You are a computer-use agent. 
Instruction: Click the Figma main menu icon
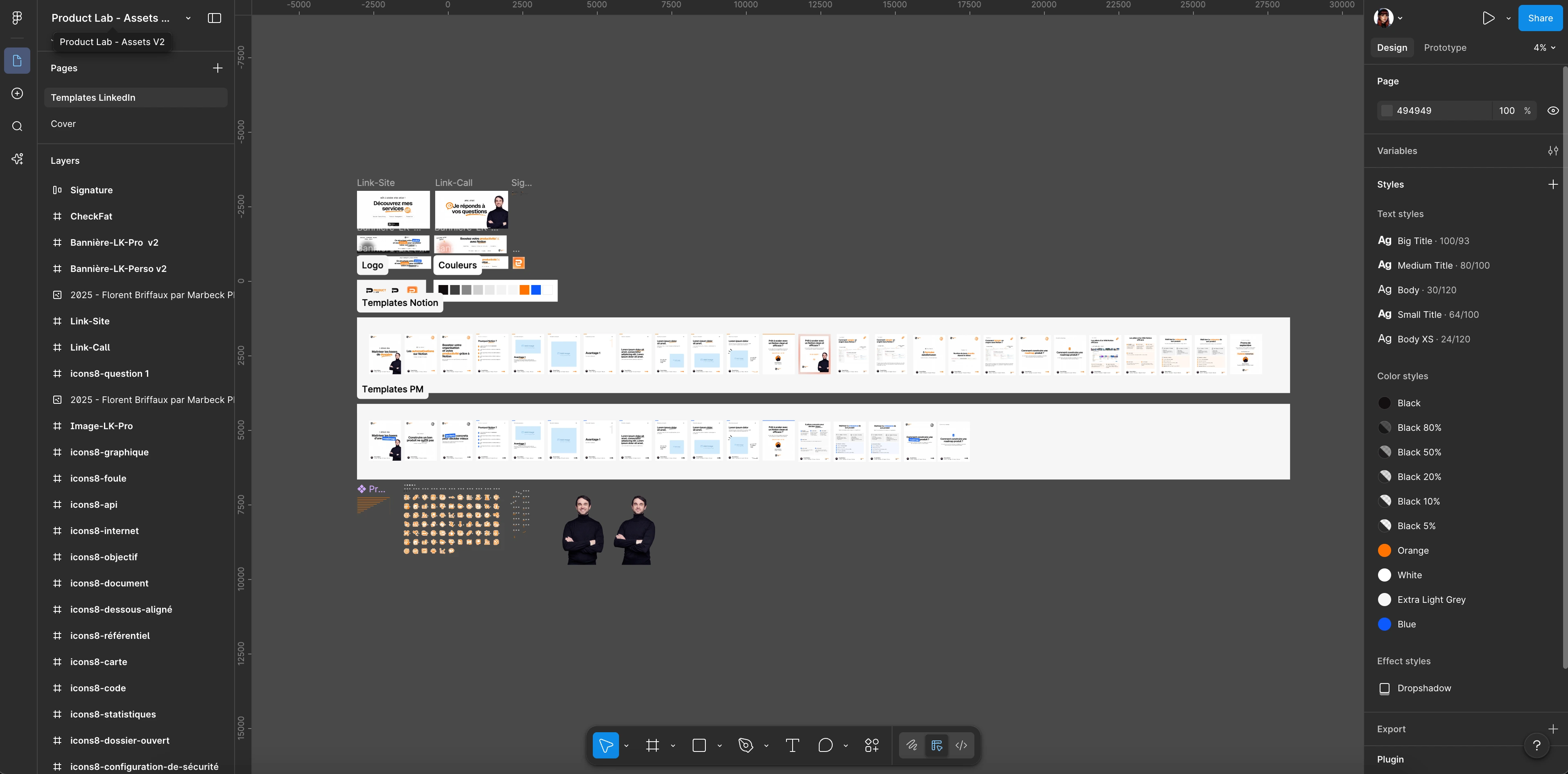[17, 18]
